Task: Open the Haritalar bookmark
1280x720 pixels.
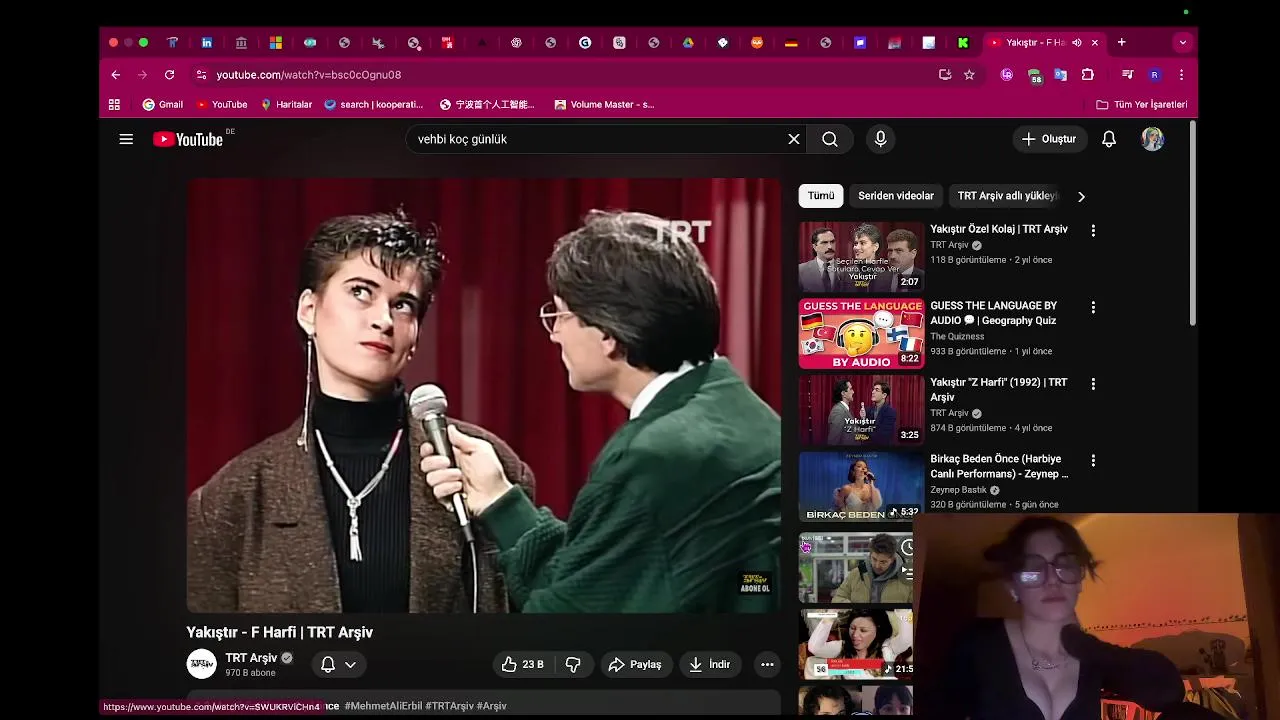Action: click(x=286, y=104)
